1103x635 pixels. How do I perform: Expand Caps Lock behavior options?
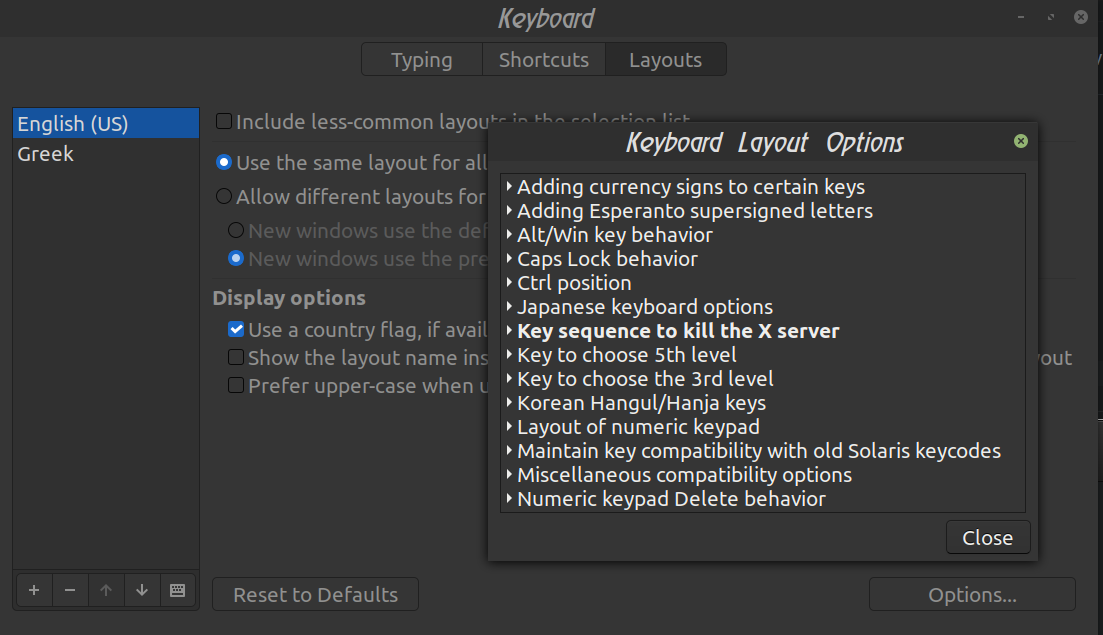coord(509,258)
